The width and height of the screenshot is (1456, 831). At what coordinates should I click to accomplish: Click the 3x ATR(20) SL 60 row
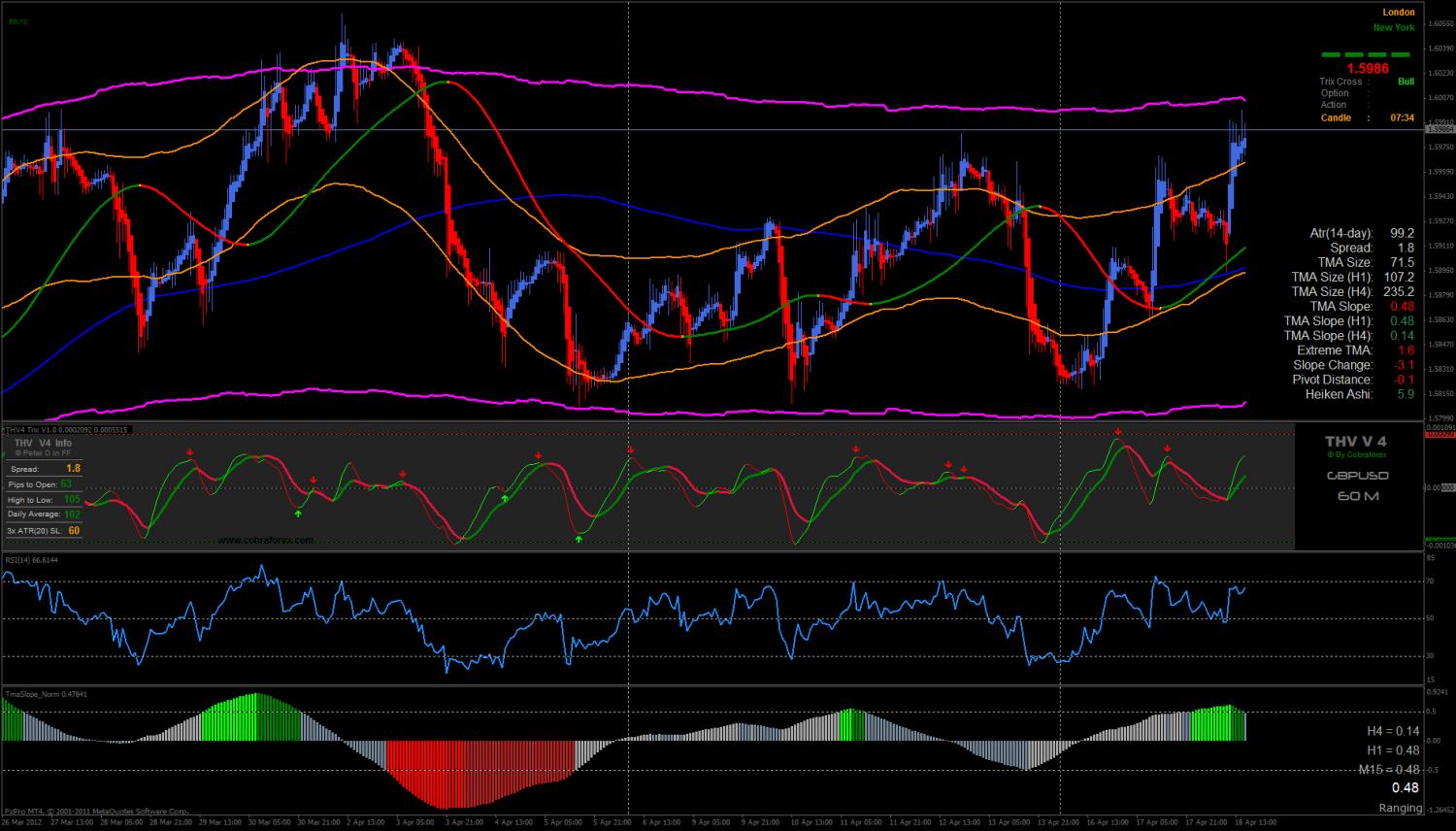(44, 530)
